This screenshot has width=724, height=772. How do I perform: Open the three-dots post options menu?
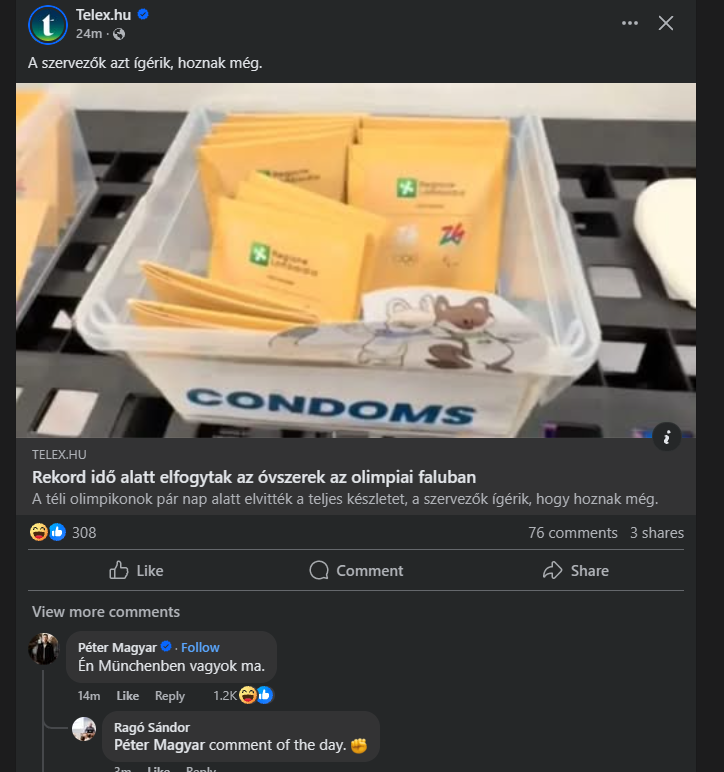(629, 23)
